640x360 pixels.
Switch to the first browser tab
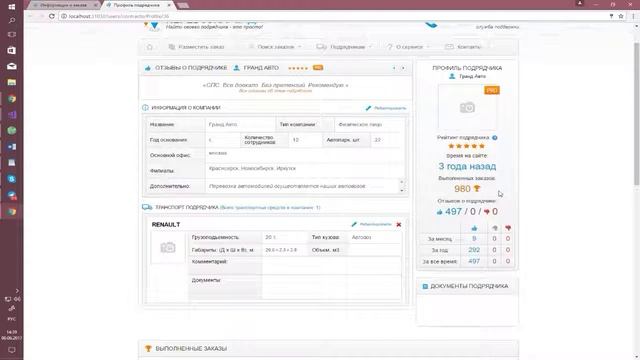[x=63, y=5]
